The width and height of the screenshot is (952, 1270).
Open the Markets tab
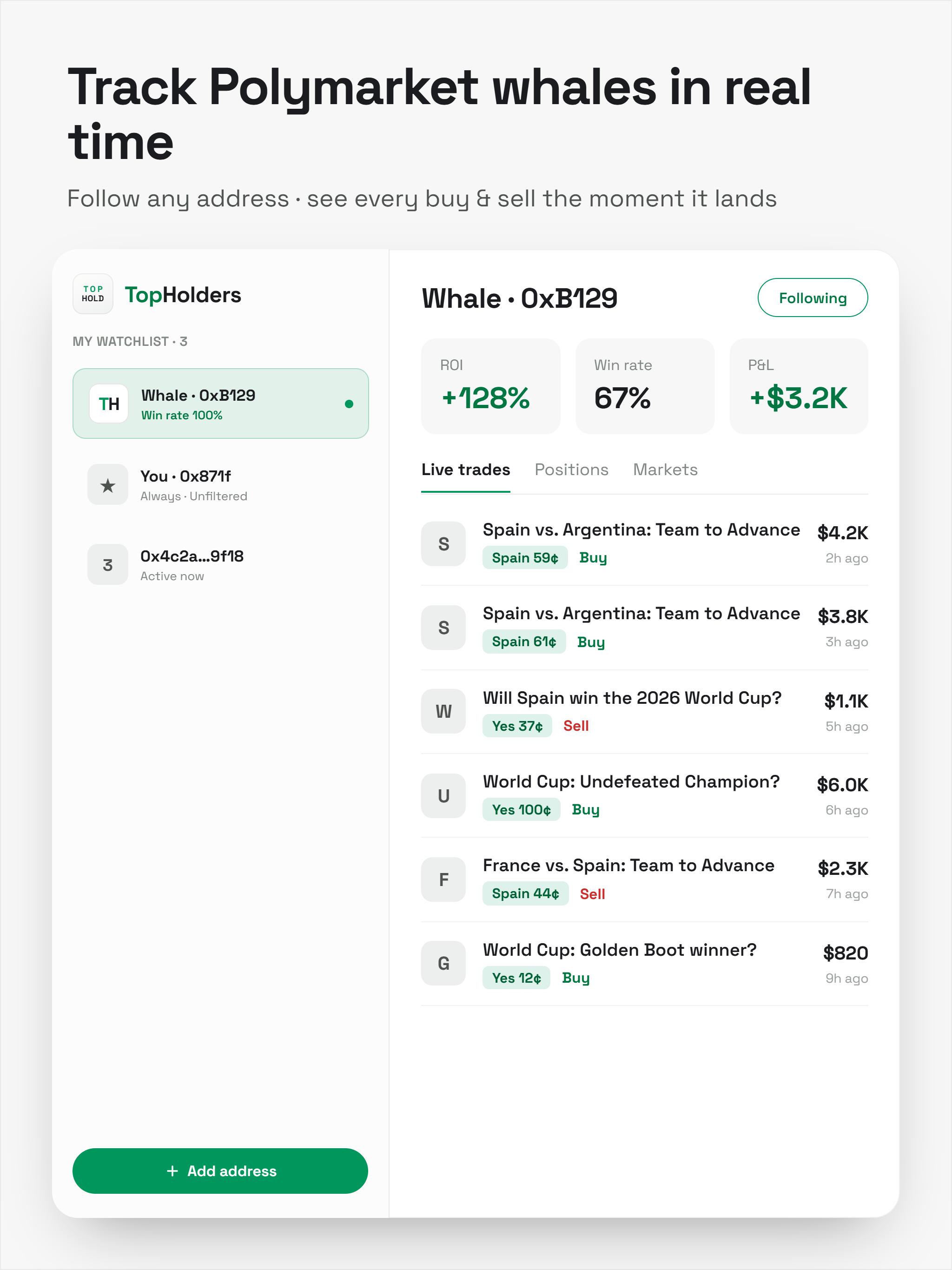(x=665, y=470)
